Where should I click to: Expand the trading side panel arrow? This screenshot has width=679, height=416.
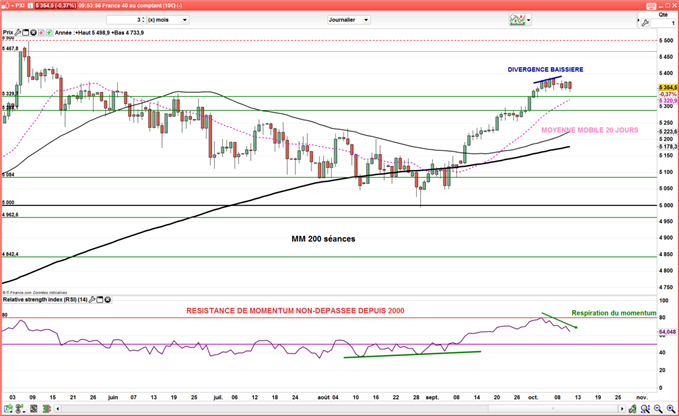tap(638, 20)
